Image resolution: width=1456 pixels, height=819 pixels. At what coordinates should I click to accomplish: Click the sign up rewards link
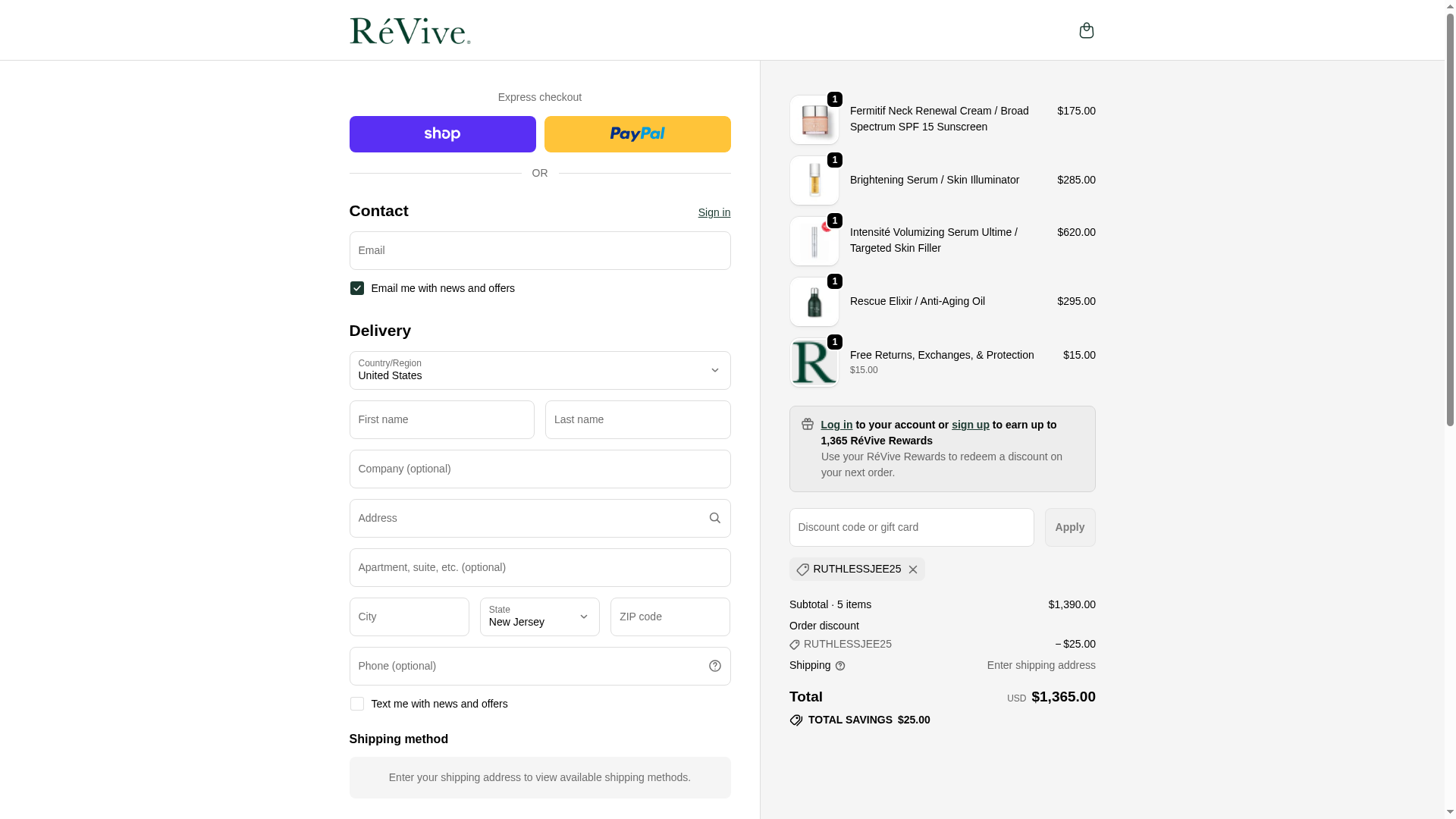pos(970,425)
